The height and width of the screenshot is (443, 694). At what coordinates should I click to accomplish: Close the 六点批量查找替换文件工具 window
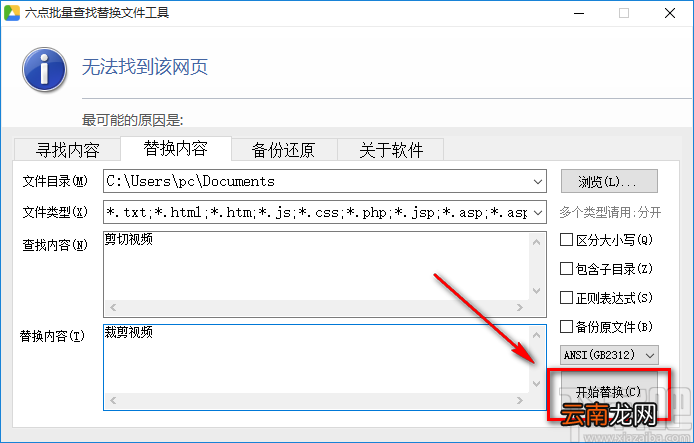click(670, 13)
